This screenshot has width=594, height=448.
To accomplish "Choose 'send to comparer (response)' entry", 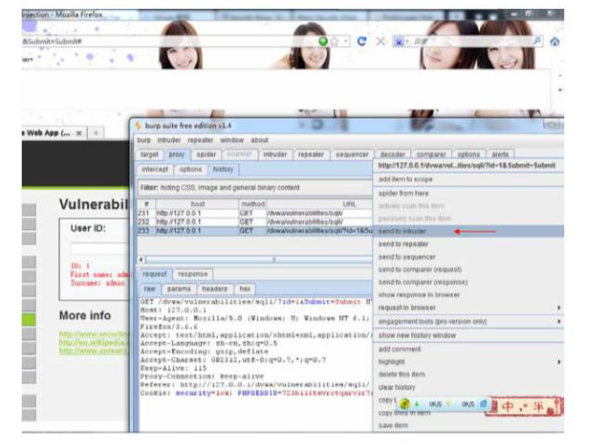I will (x=468, y=283).
